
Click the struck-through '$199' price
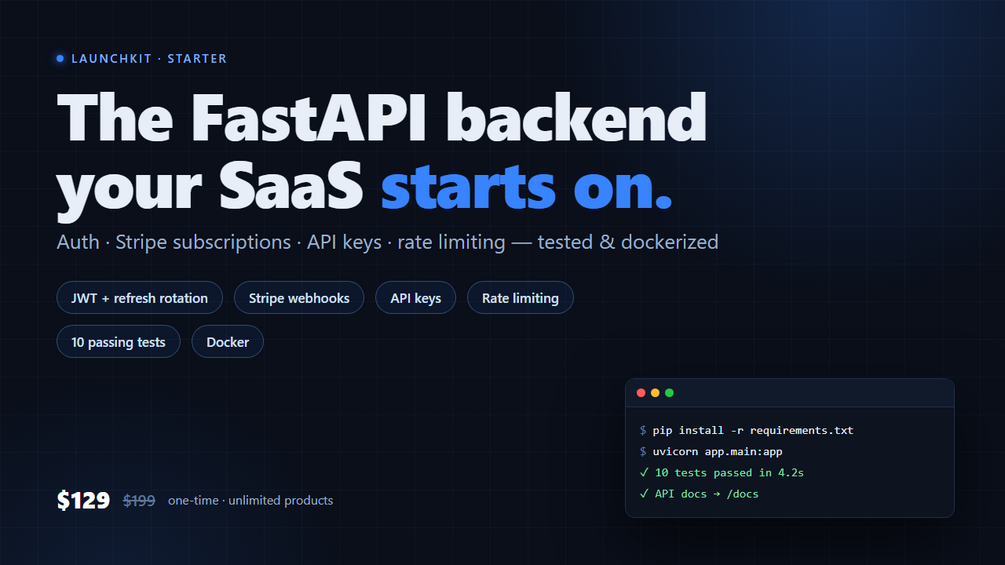coord(139,500)
